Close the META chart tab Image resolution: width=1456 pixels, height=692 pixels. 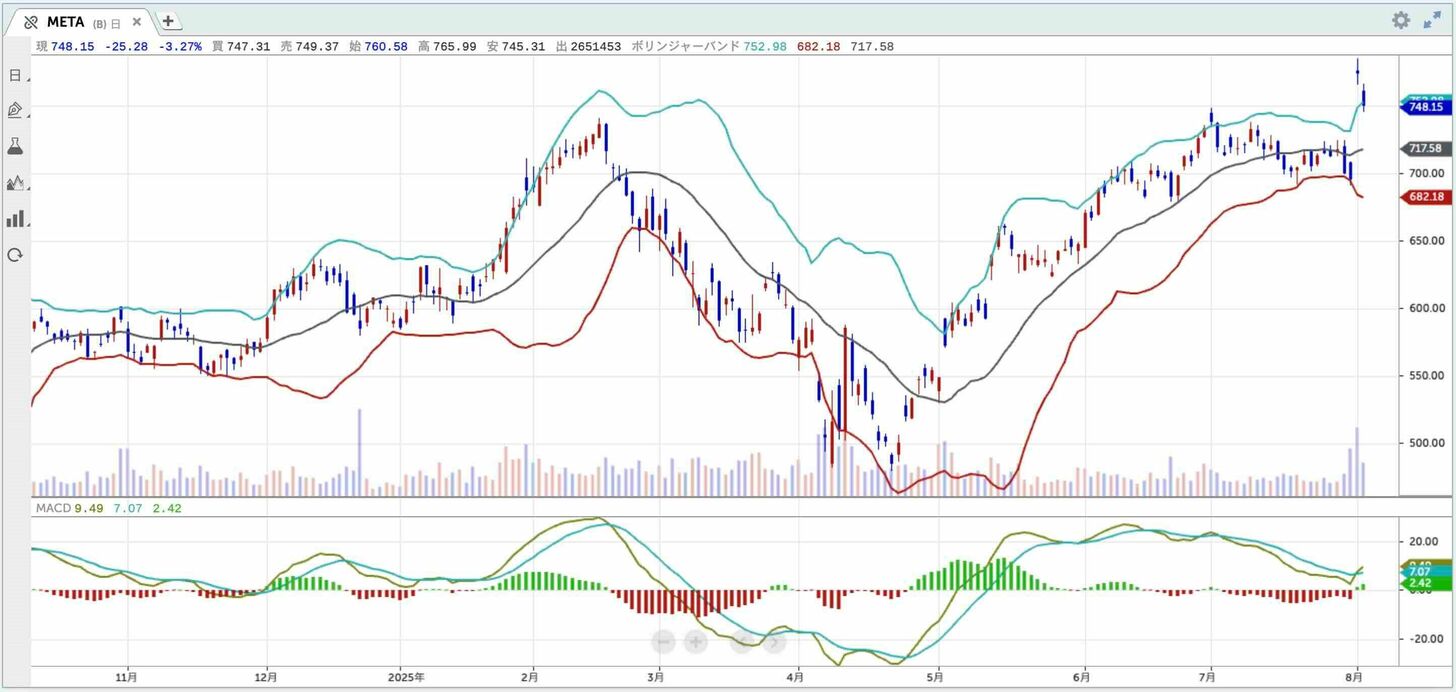pos(137,21)
